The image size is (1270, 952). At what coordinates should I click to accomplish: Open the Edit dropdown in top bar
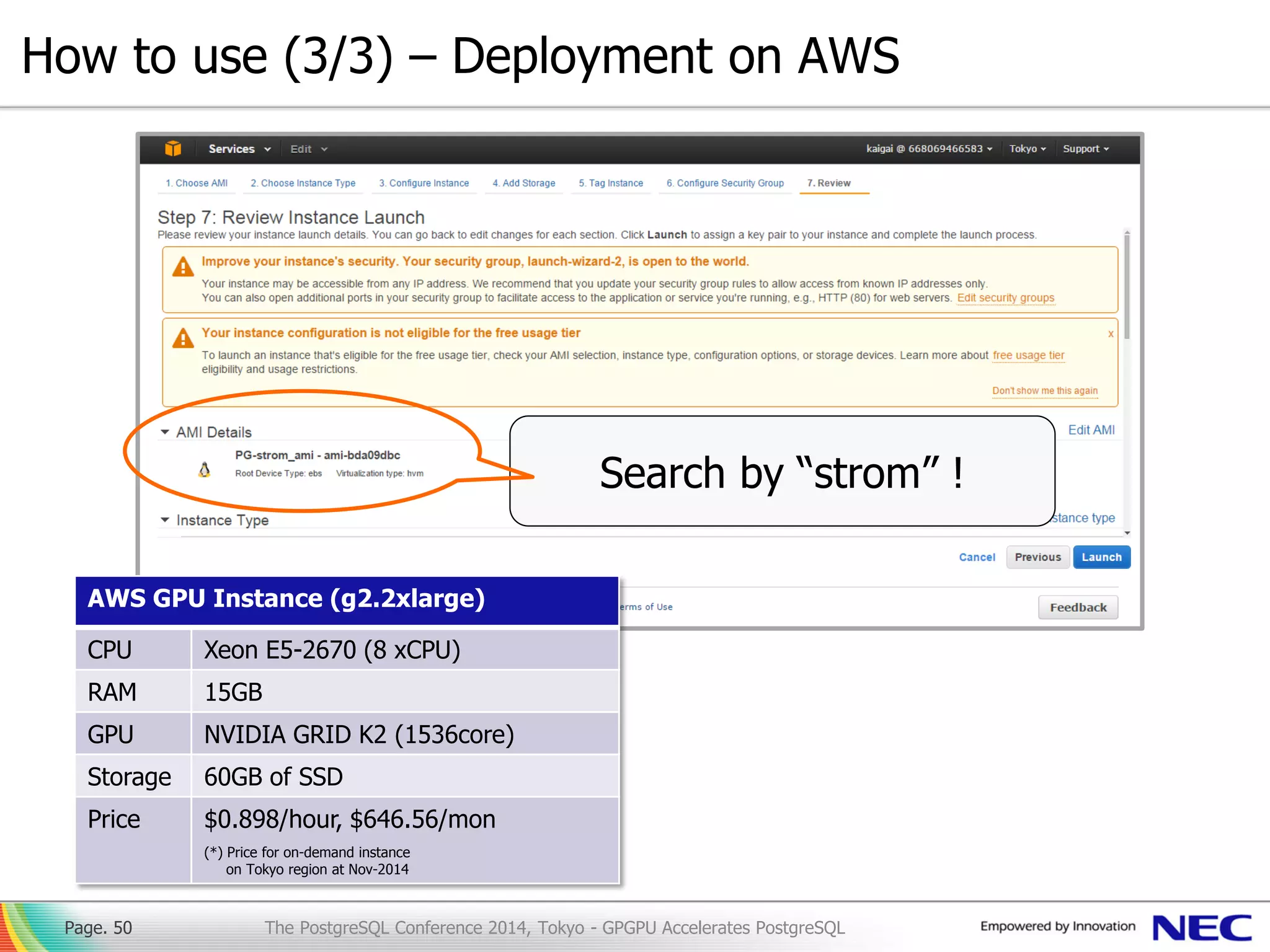pos(308,149)
